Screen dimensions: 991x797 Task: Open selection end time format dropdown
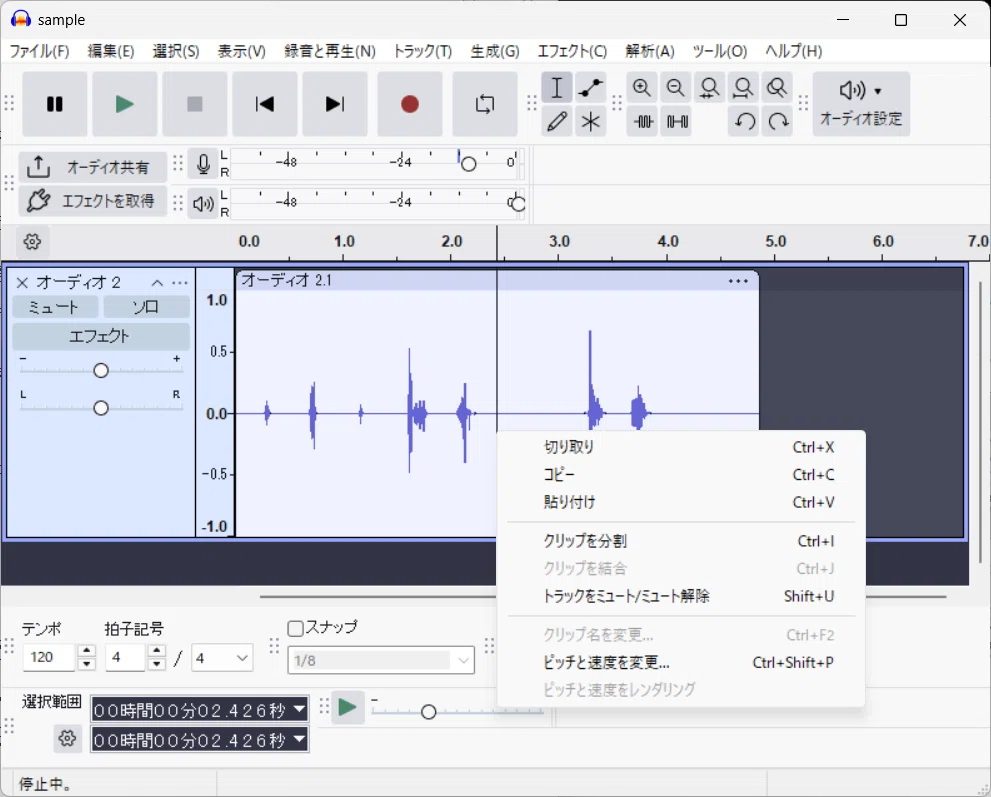(x=300, y=739)
